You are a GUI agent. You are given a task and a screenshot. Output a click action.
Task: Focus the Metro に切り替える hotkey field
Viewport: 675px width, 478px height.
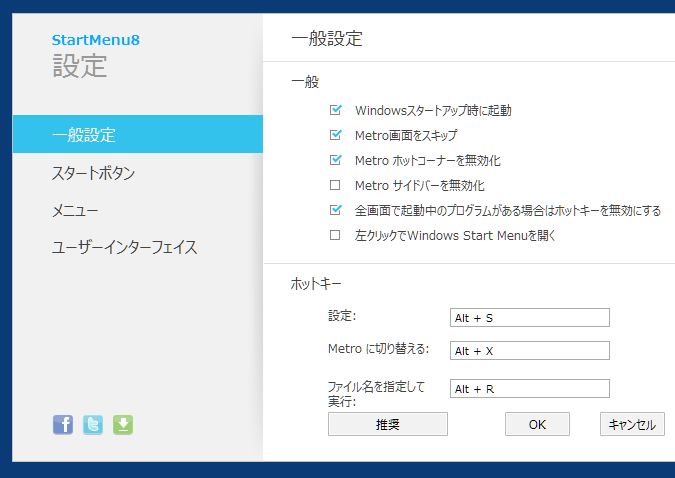click(530, 351)
